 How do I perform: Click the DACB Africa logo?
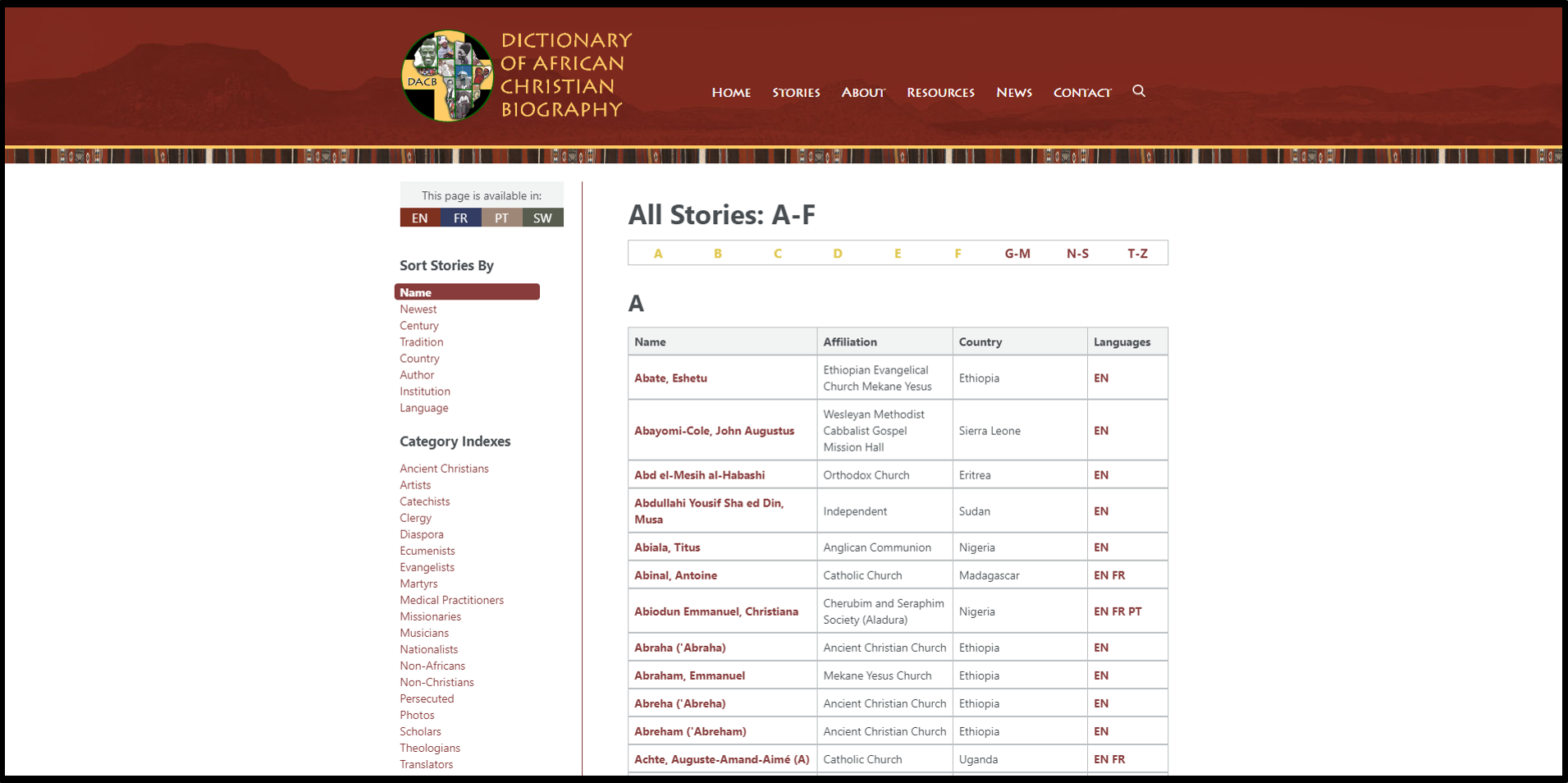(x=447, y=76)
